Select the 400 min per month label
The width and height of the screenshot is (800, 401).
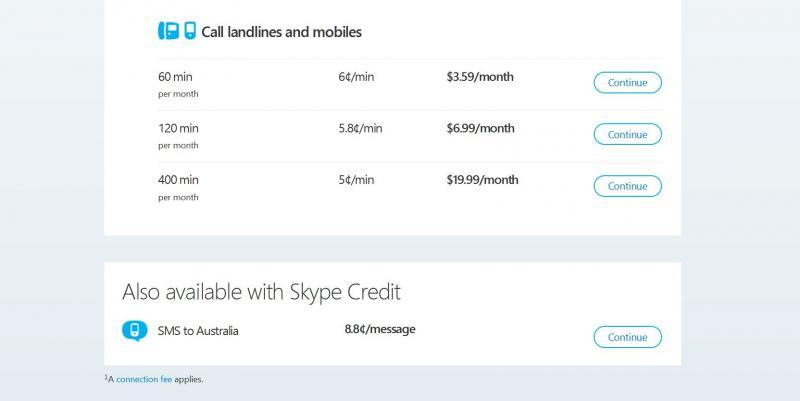tap(178, 188)
